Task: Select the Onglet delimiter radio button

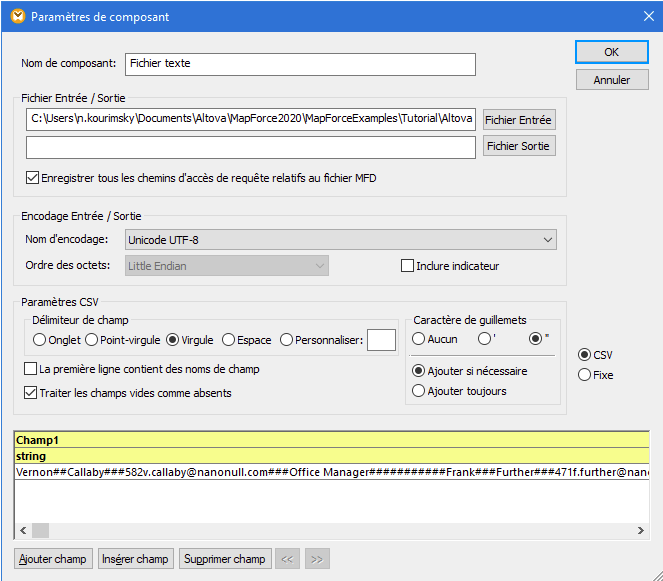Action: pyautogui.click(x=39, y=340)
